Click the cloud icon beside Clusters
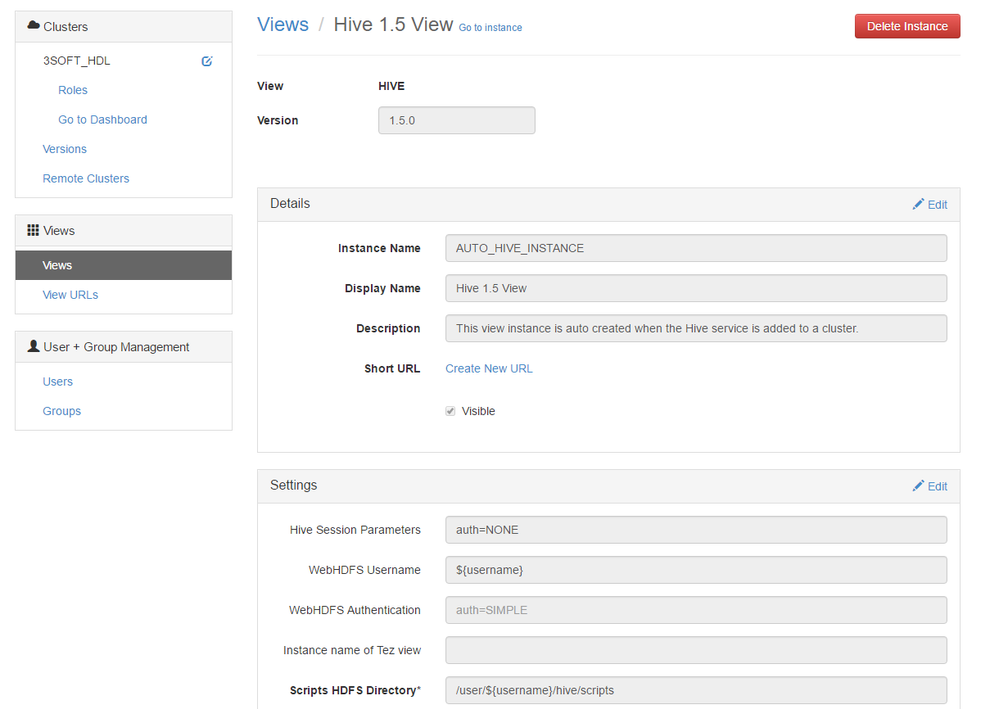The width and height of the screenshot is (999, 709). (33, 25)
